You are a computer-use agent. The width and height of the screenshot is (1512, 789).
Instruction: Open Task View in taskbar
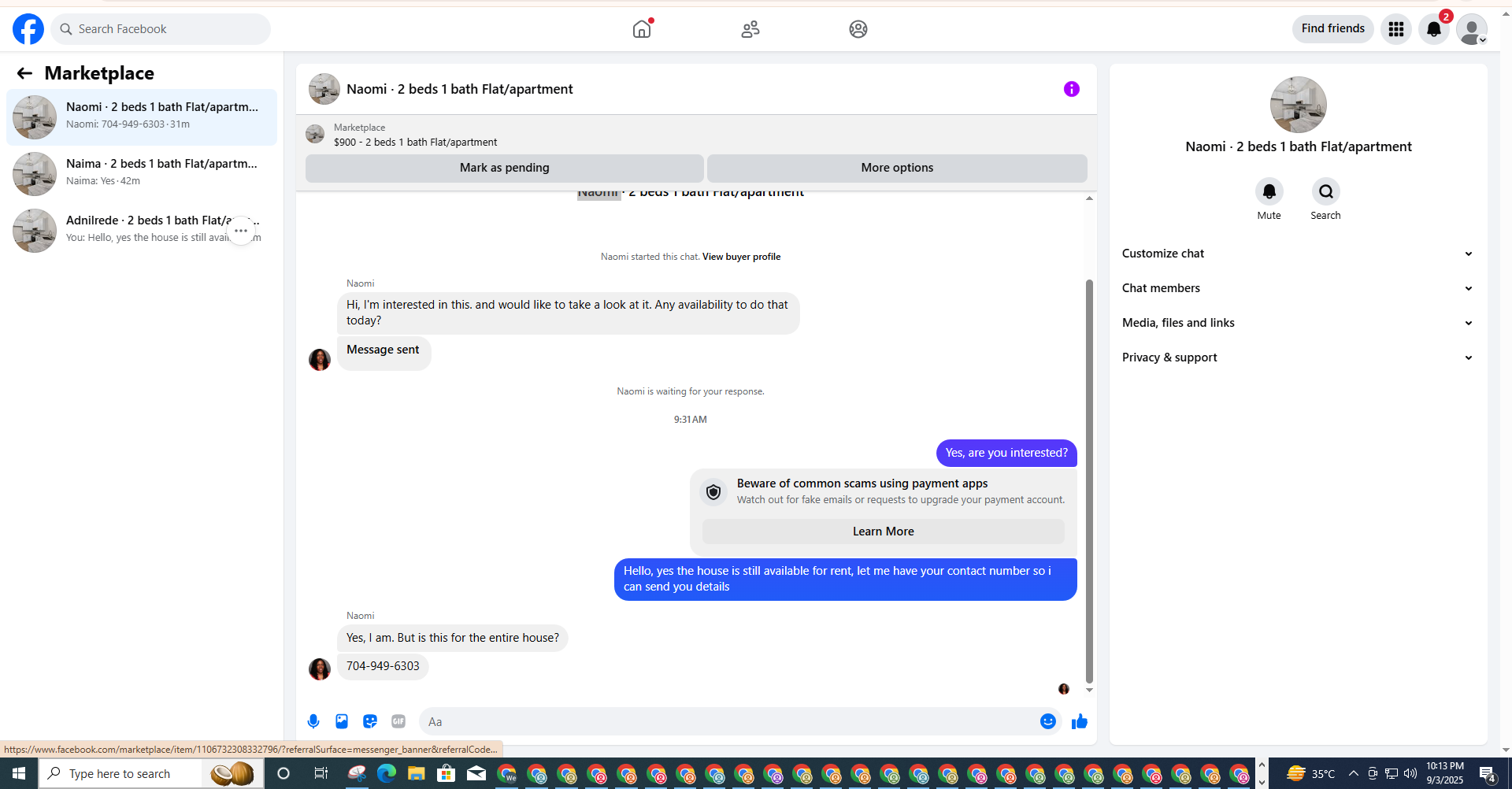pyautogui.click(x=321, y=773)
